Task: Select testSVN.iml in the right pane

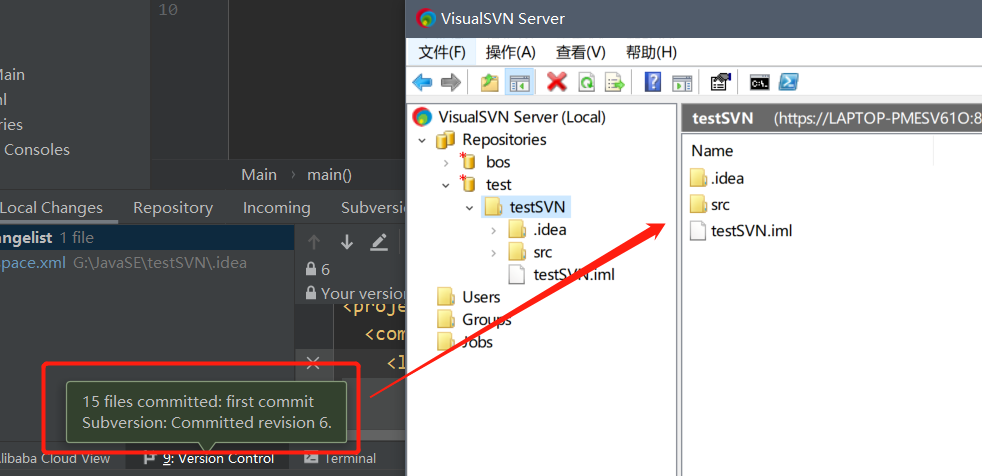Action: pos(752,231)
